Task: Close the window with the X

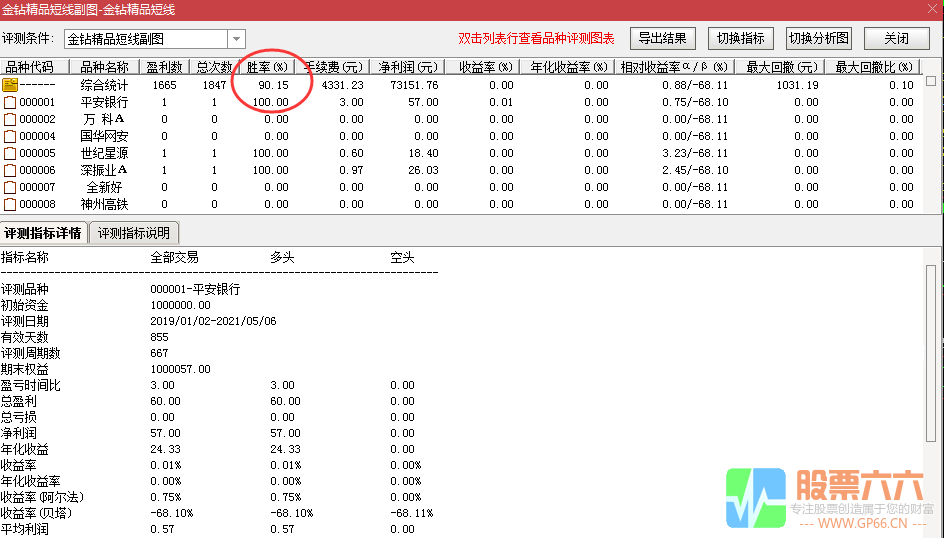Action: 932,9
